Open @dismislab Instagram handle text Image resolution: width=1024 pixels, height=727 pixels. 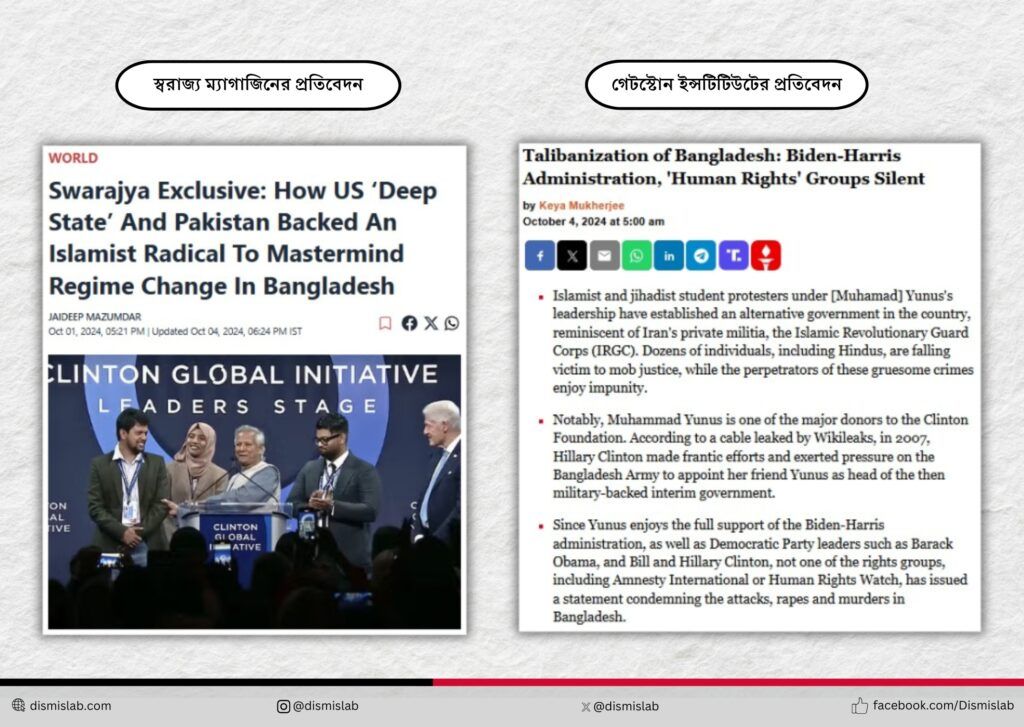(x=325, y=706)
